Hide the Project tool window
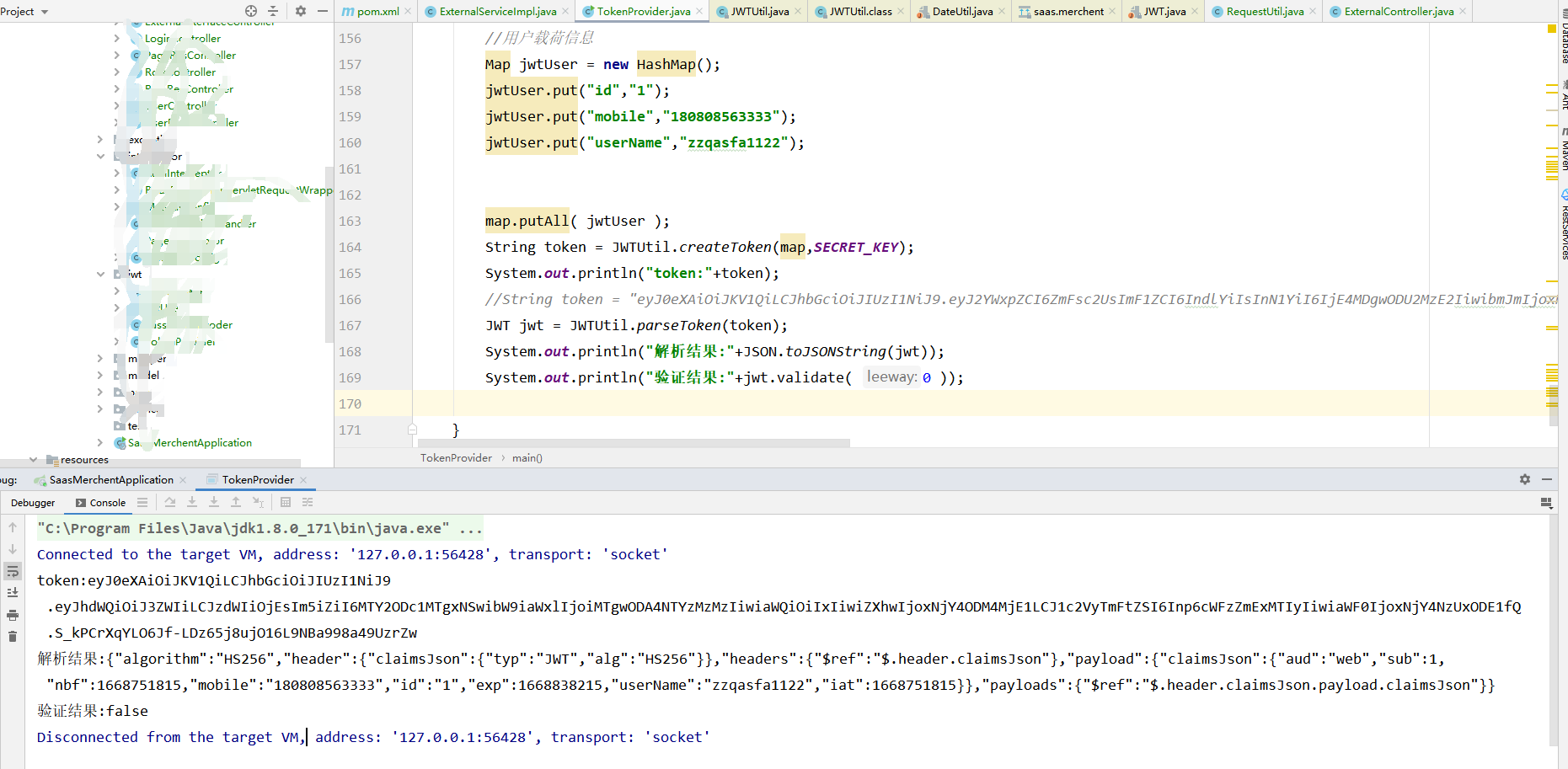 (x=323, y=11)
